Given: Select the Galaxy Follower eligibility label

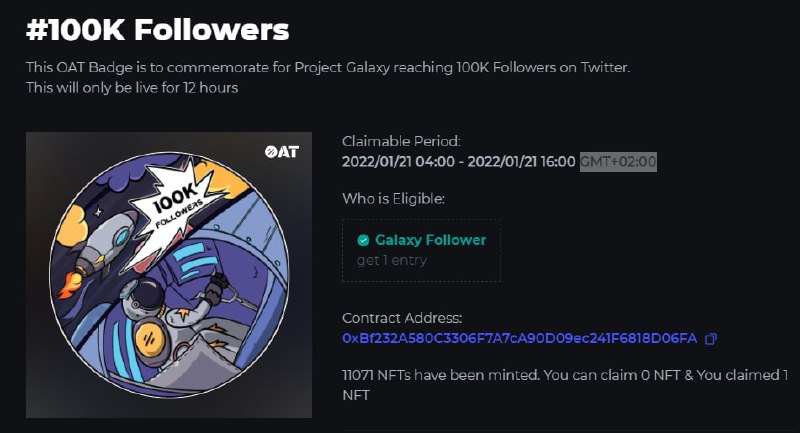Looking at the screenshot, I should tap(431, 240).
